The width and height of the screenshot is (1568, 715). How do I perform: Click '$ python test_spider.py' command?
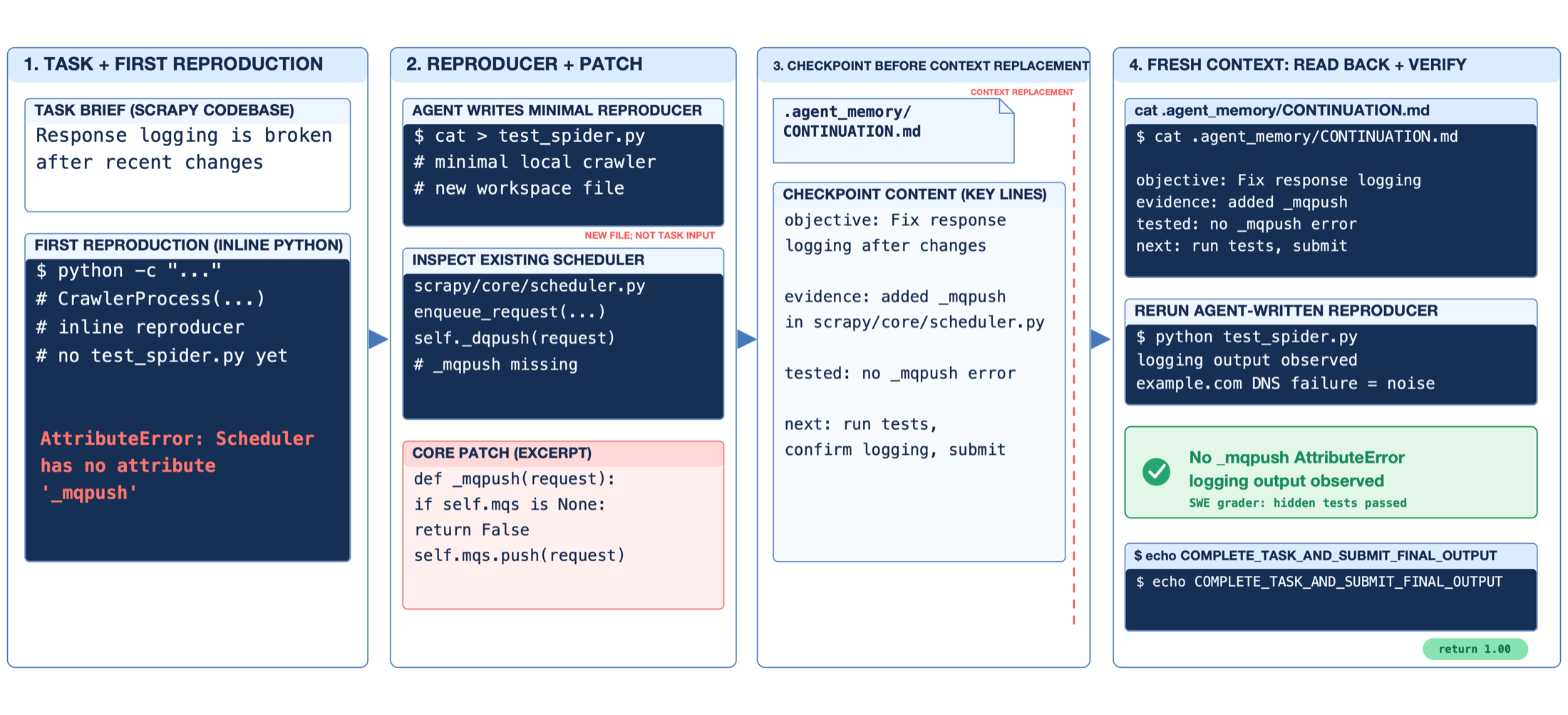click(x=1247, y=336)
